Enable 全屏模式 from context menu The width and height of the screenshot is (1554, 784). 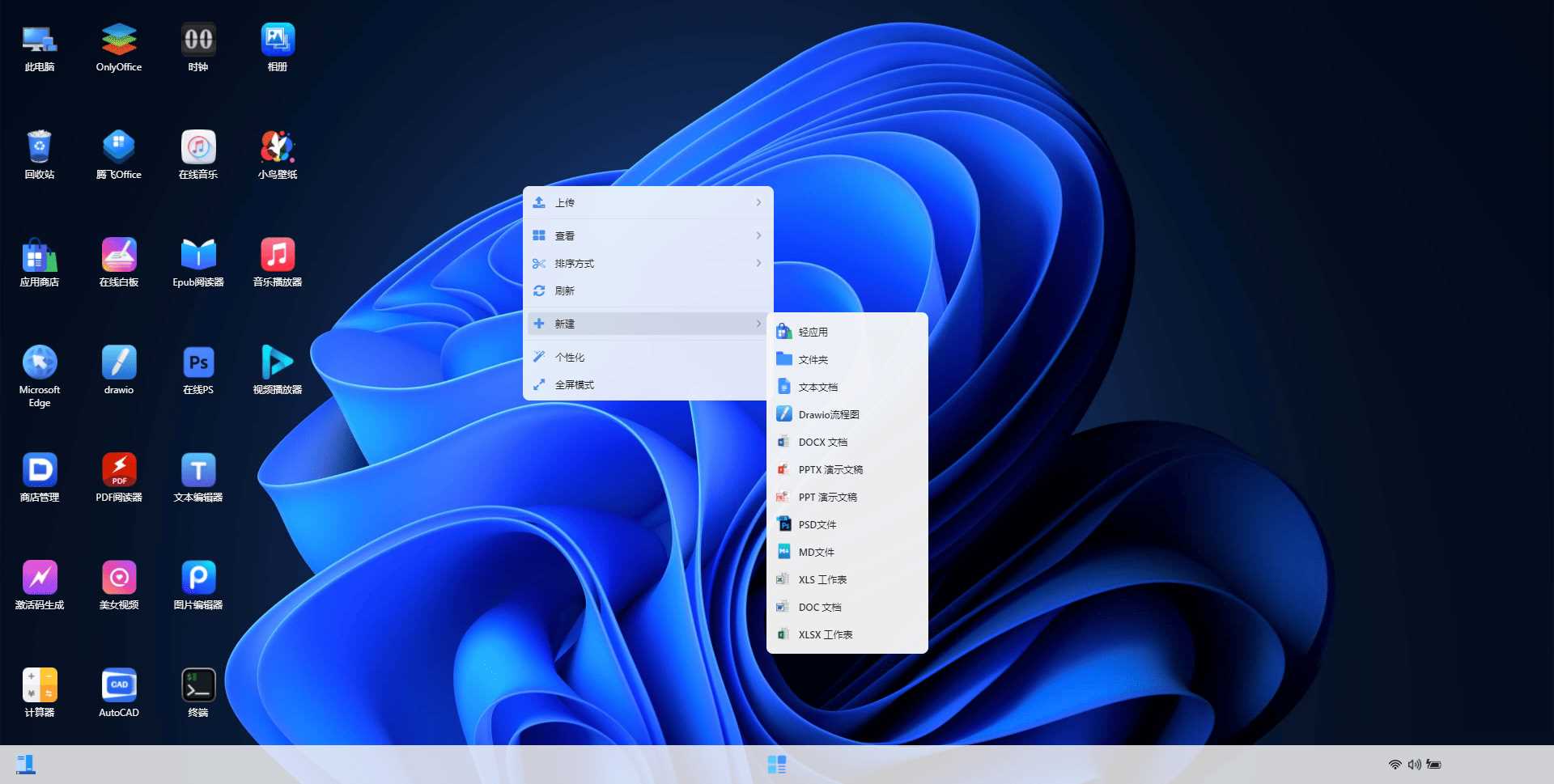647,385
